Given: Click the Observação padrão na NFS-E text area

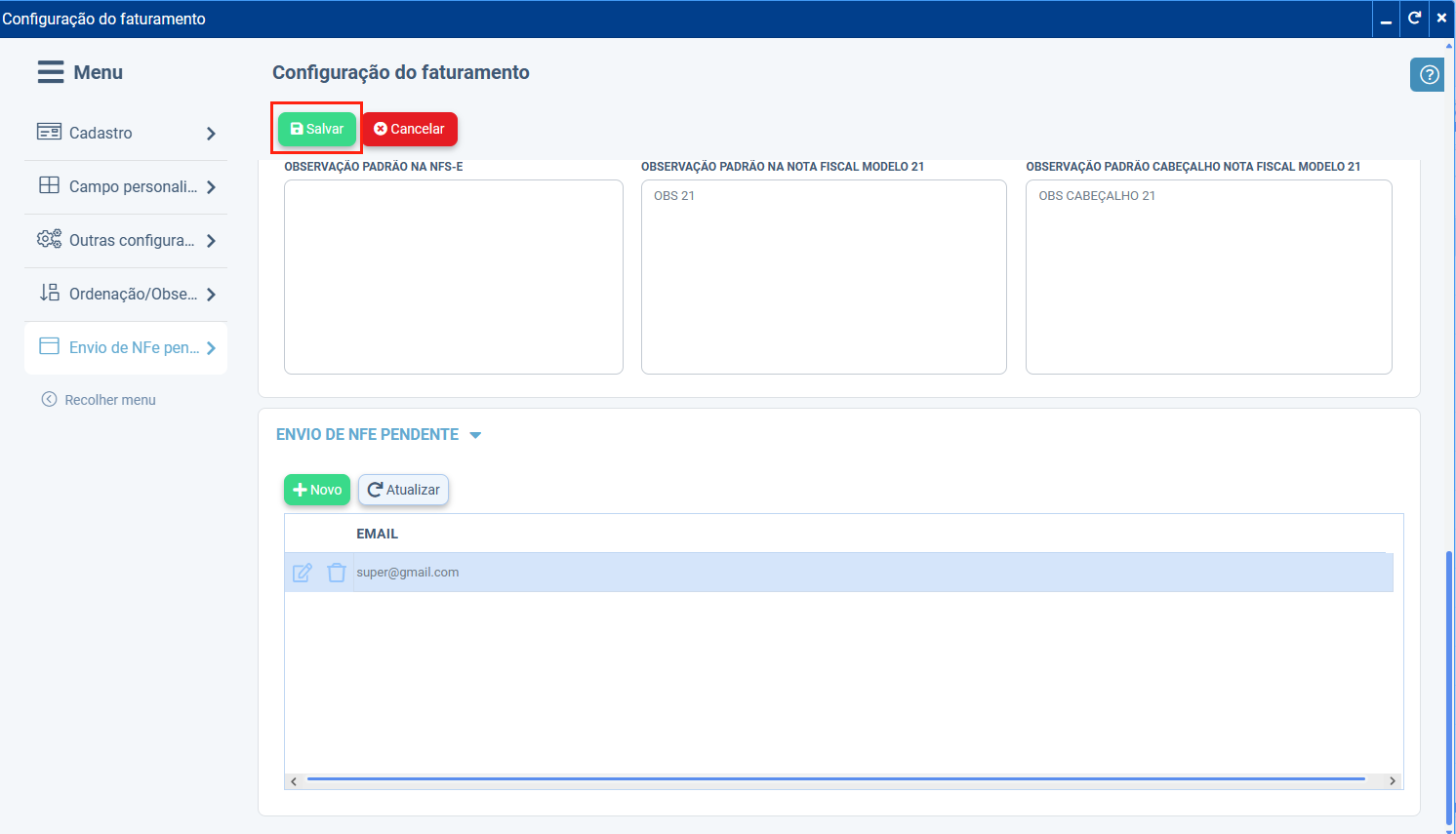Looking at the screenshot, I should [x=454, y=277].
